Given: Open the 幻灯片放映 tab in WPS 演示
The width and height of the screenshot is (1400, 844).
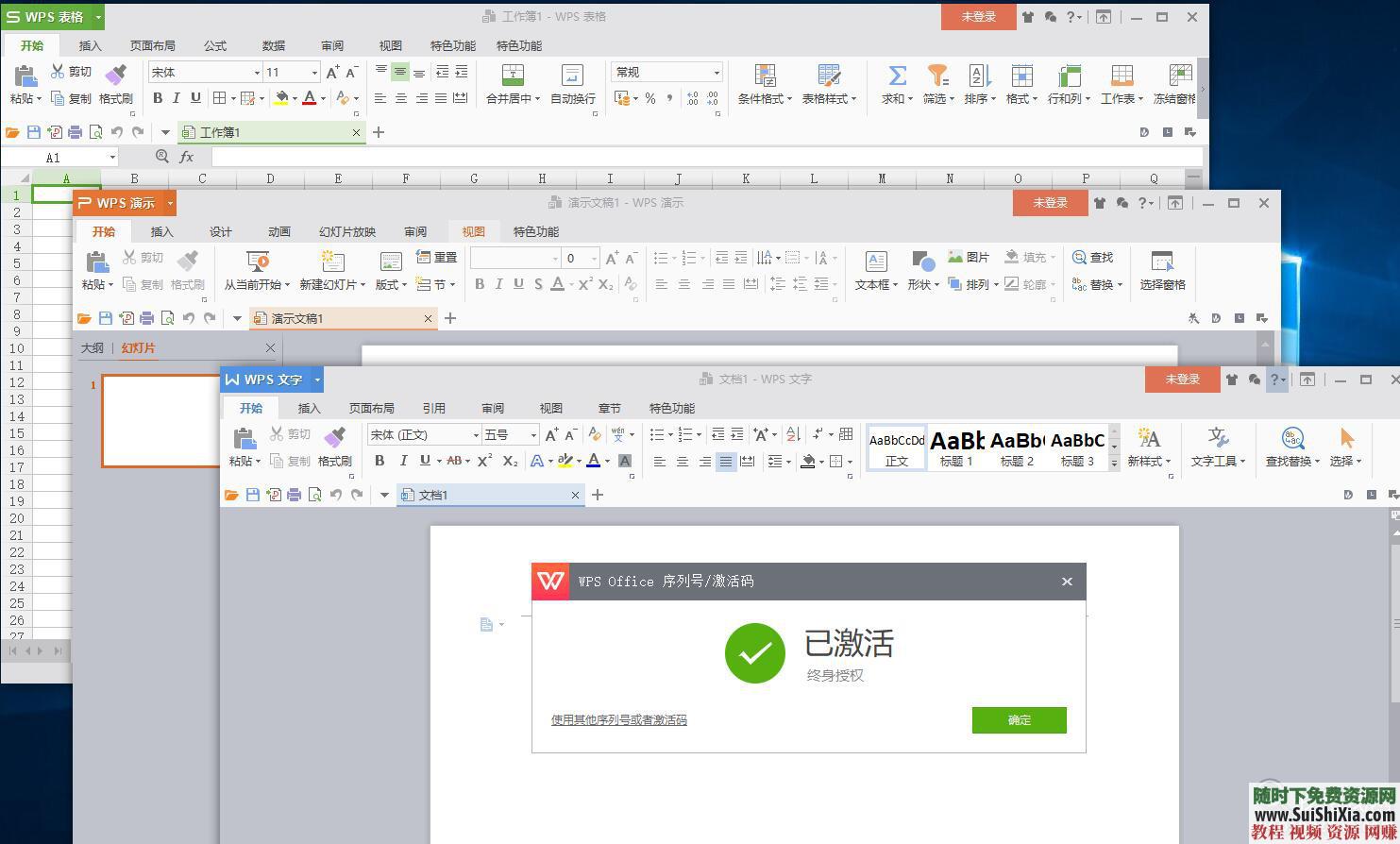Looking at the screenshot, I should pyautogui.click(x=346, y=230).
